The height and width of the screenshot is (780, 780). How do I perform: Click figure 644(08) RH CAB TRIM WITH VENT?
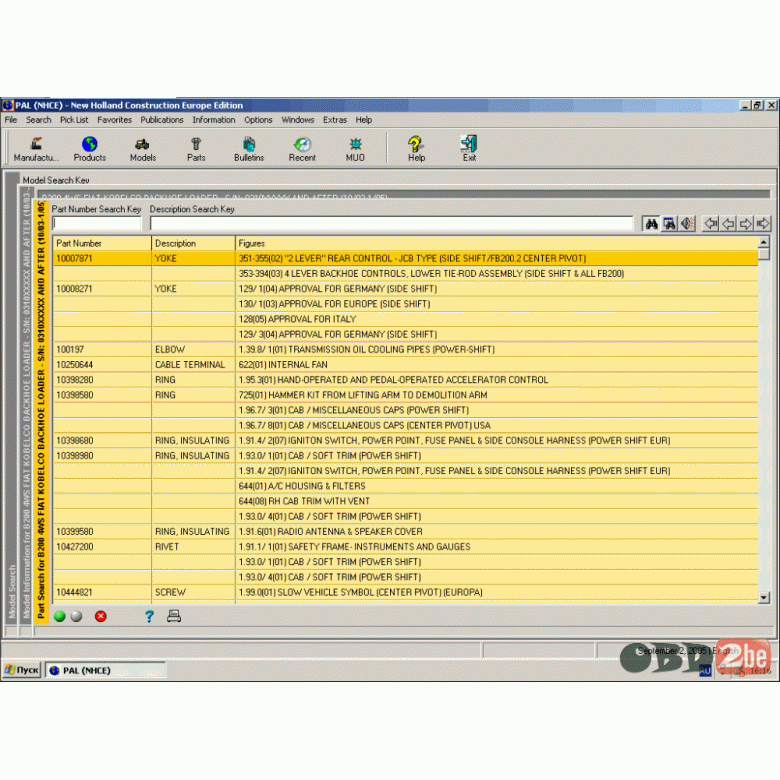coord(304,501)
